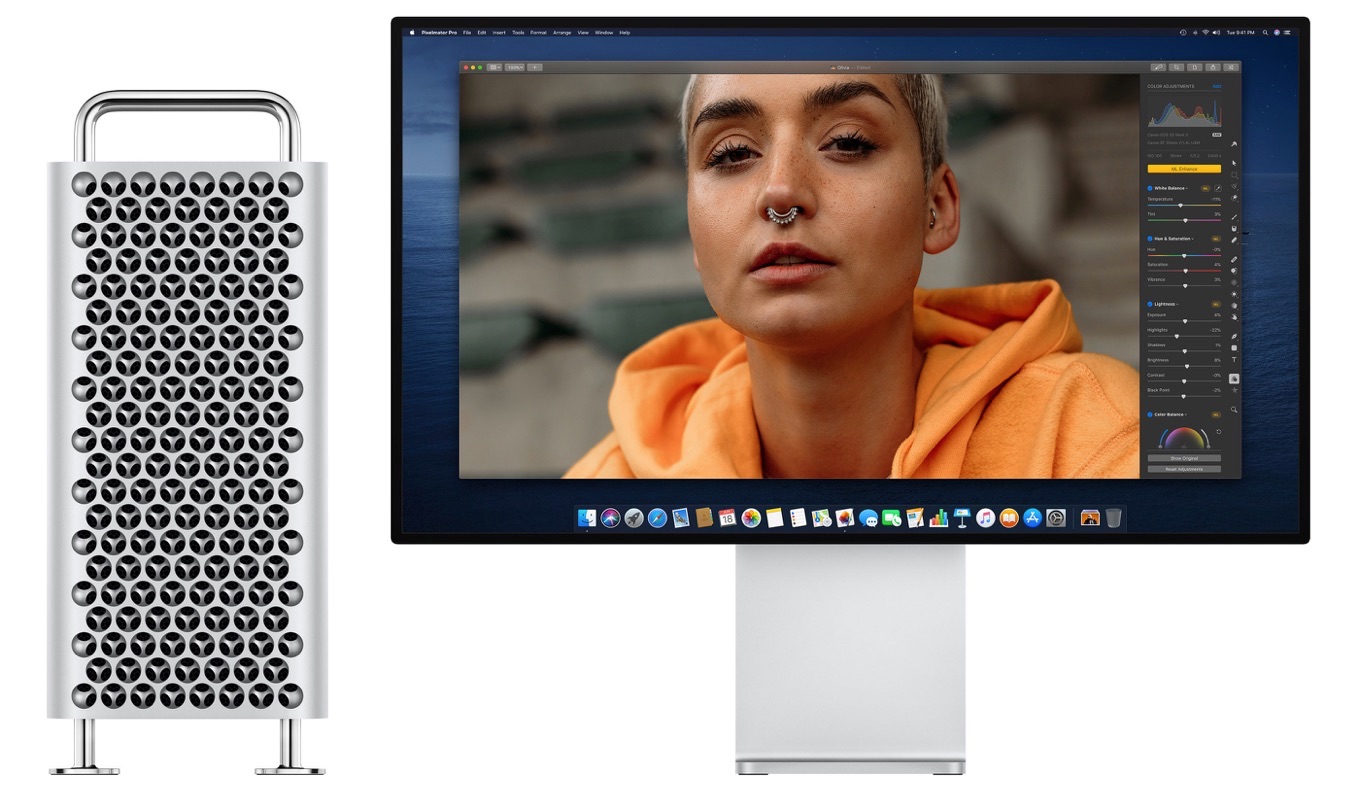Toggle ML button for White Balance
Image resolution: width=1360 pixels, height=796 pixels.
coord(1206,188)
